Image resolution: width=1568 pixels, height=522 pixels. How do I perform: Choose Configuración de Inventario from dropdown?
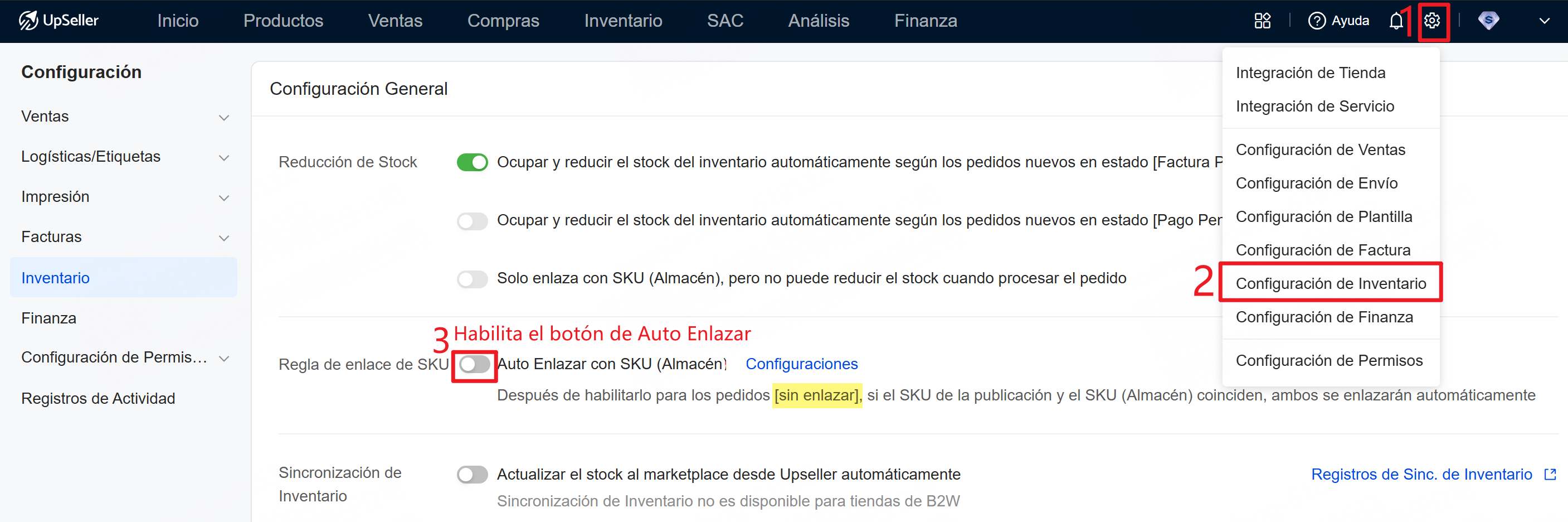1331,283
